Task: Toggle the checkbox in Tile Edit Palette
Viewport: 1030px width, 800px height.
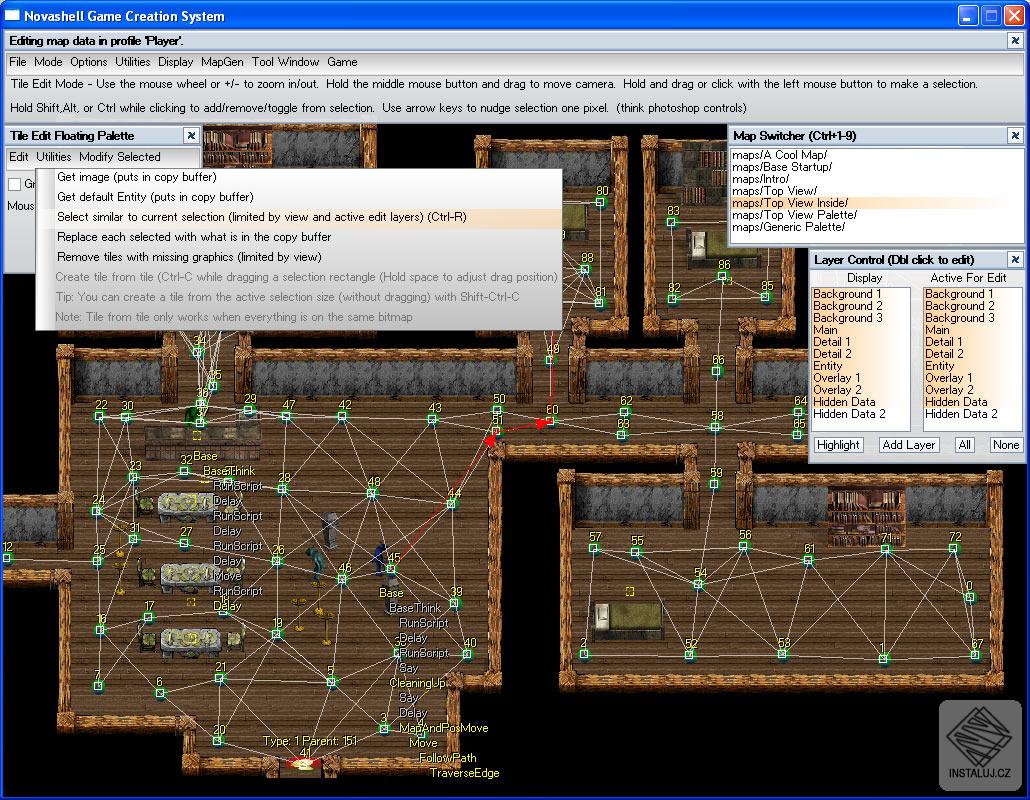Action: [14, 184]
